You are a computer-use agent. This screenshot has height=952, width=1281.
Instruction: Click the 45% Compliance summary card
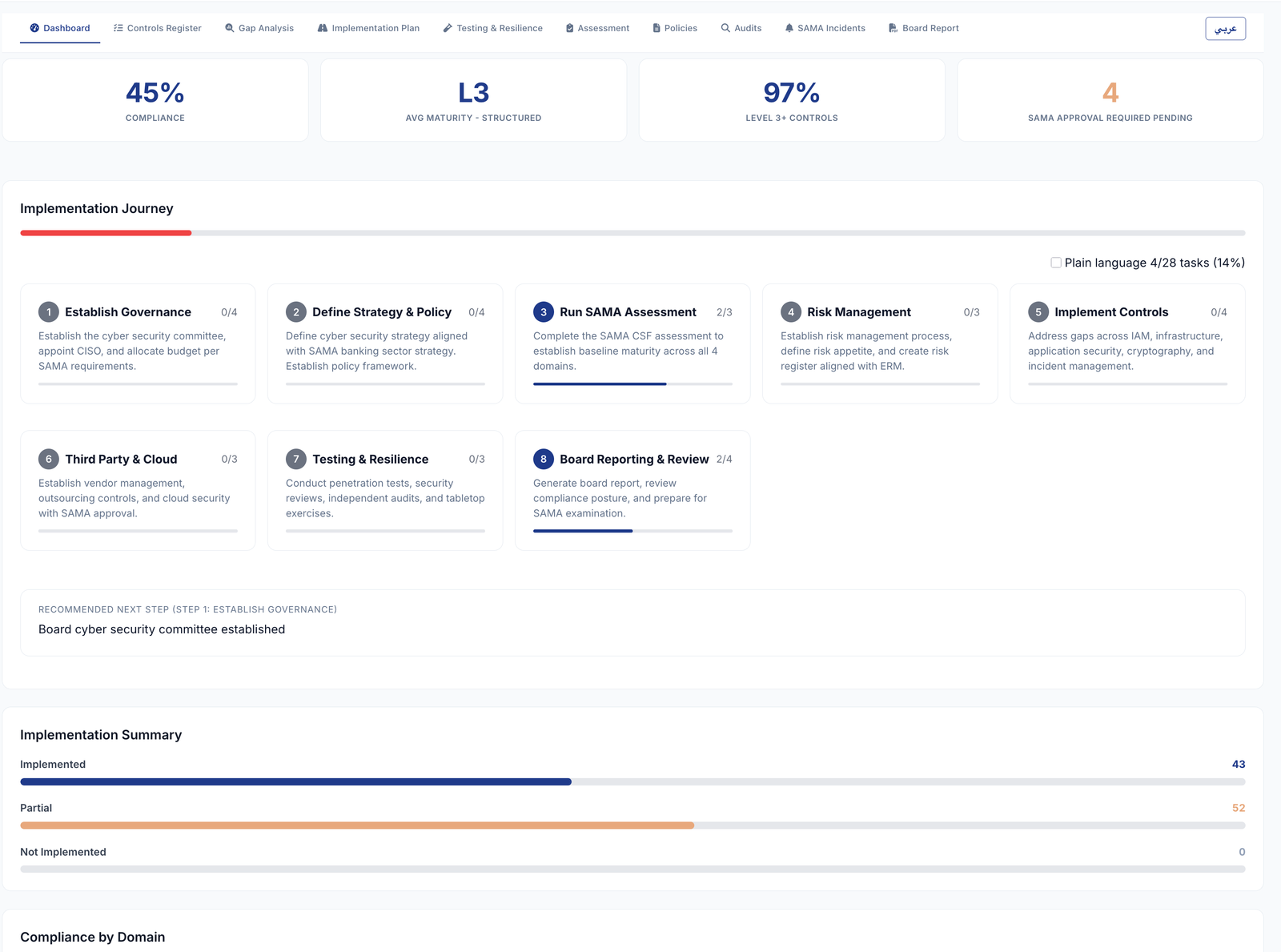pos(155,99)
